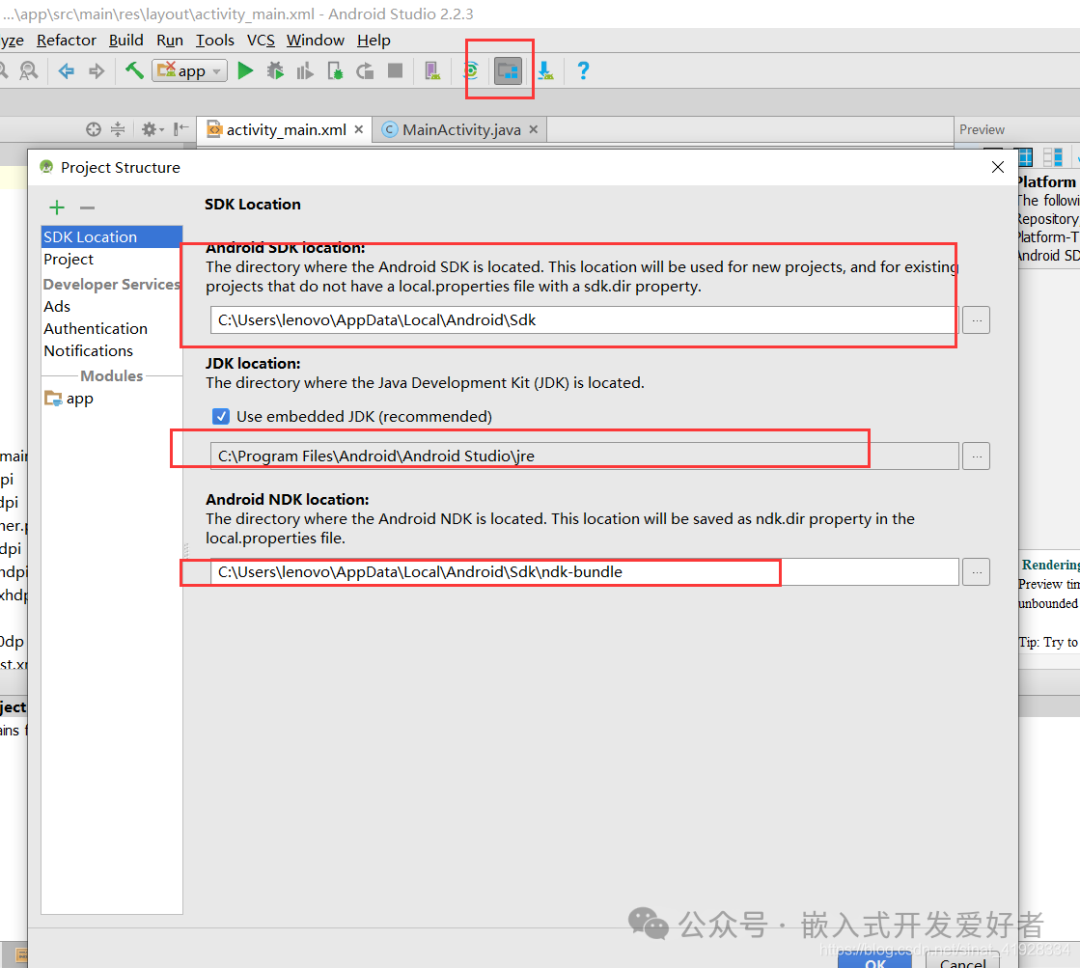Click the Android NDK location path field

pyautogui.click(x=584, y=572)
